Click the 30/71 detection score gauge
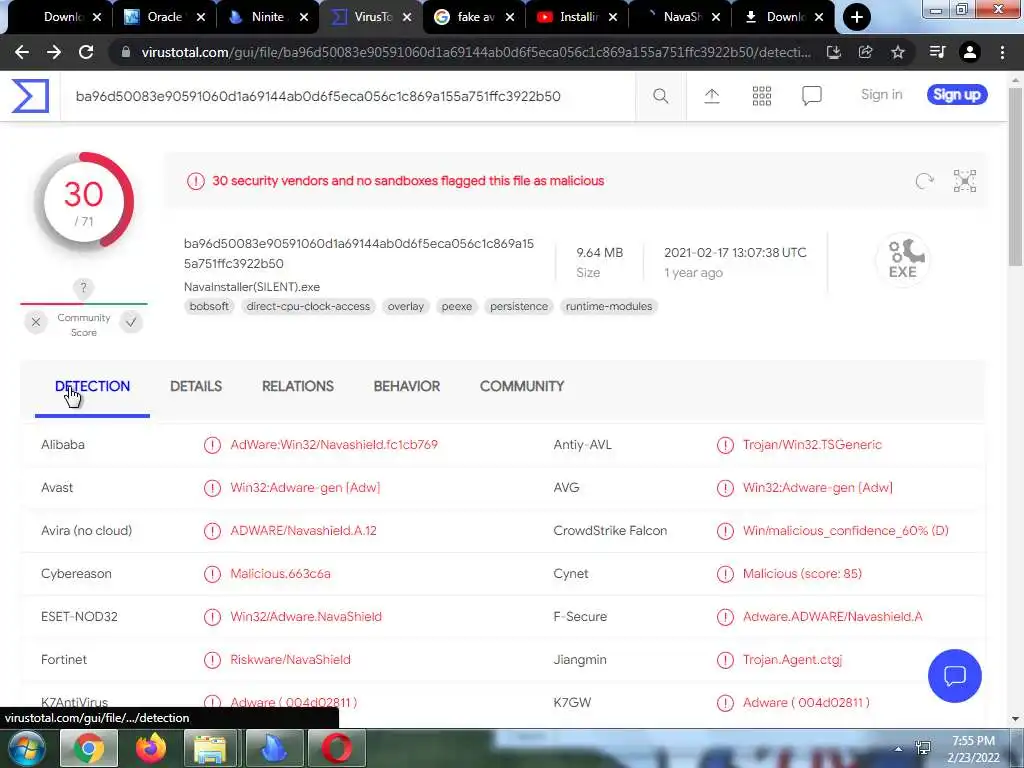Image resolution: width=1024 pixels, height=768 pixels. (x=84, y=202)
